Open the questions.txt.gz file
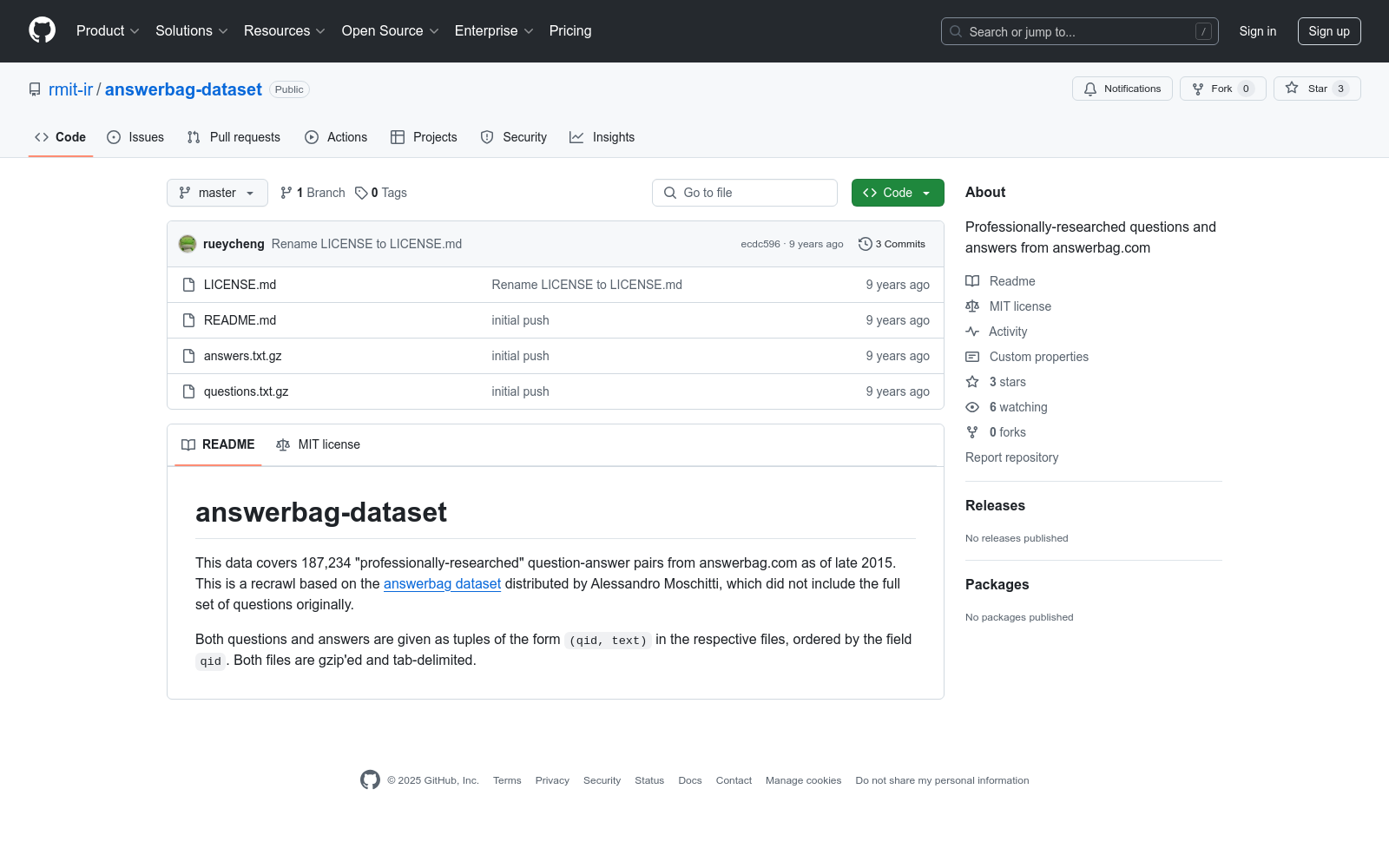 (246, 391)
